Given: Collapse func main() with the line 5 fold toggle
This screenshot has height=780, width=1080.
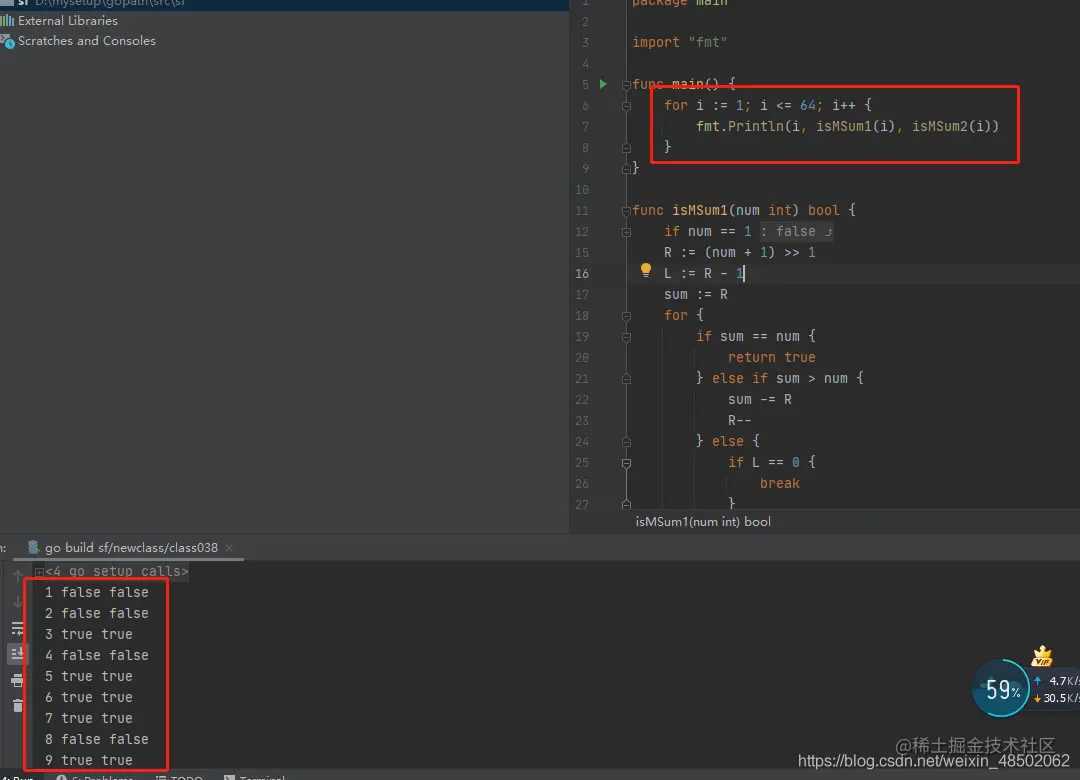Looking at the screenshot, I should click(x=626, y=85).
